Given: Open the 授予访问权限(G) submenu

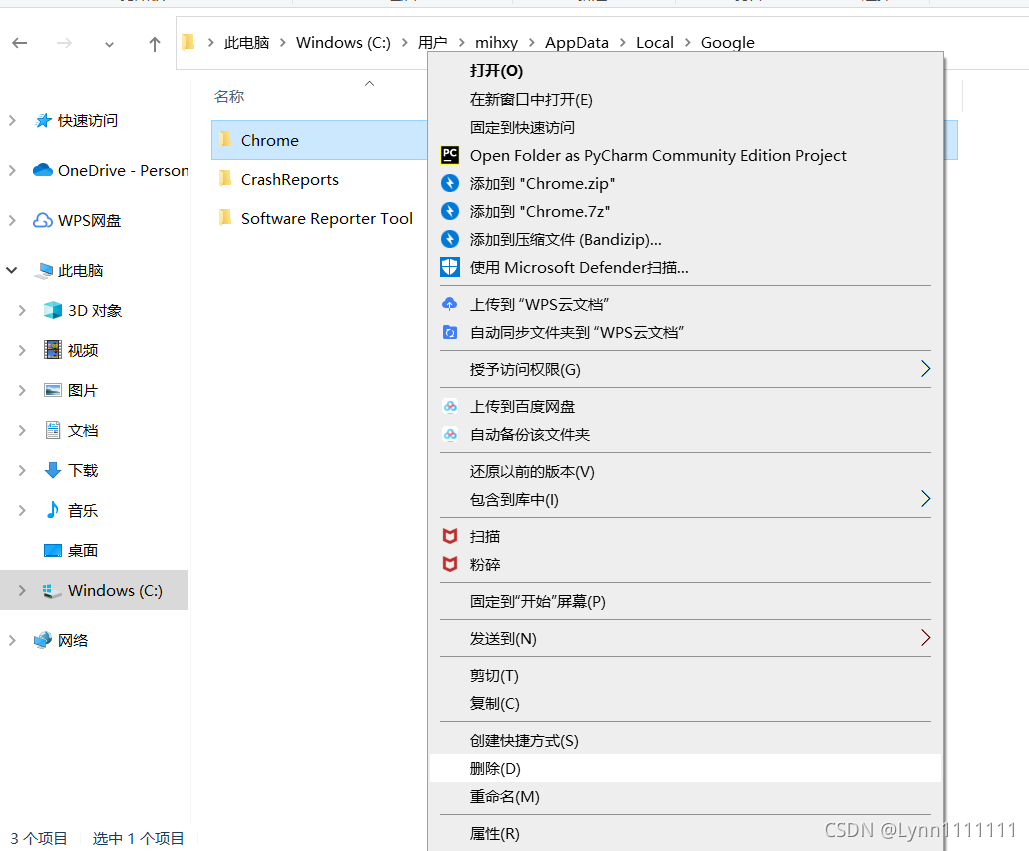Looking at the screenshot, I should [x=686, y=369].
